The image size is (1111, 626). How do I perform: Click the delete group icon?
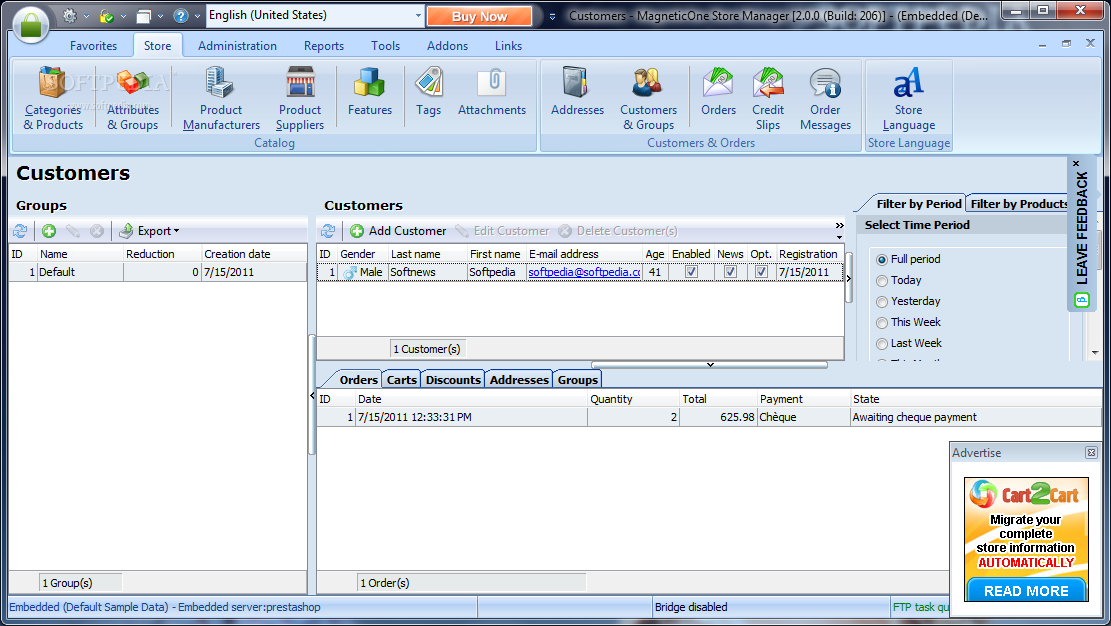97,230
